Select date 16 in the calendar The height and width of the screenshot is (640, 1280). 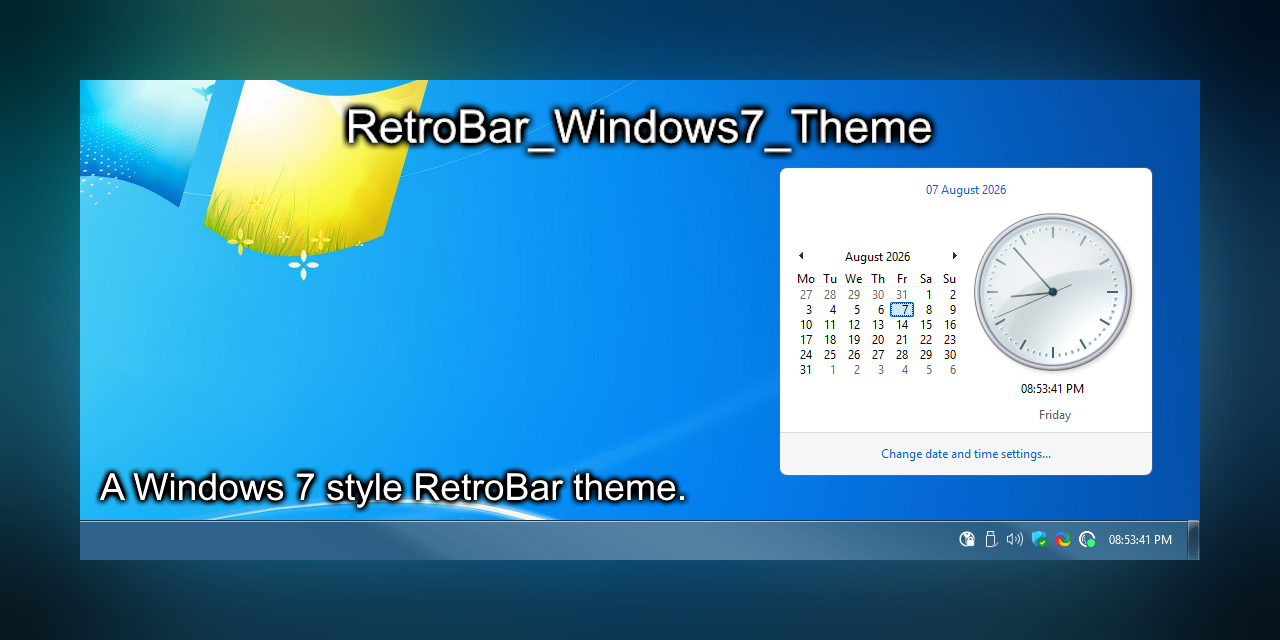(950, 325)
